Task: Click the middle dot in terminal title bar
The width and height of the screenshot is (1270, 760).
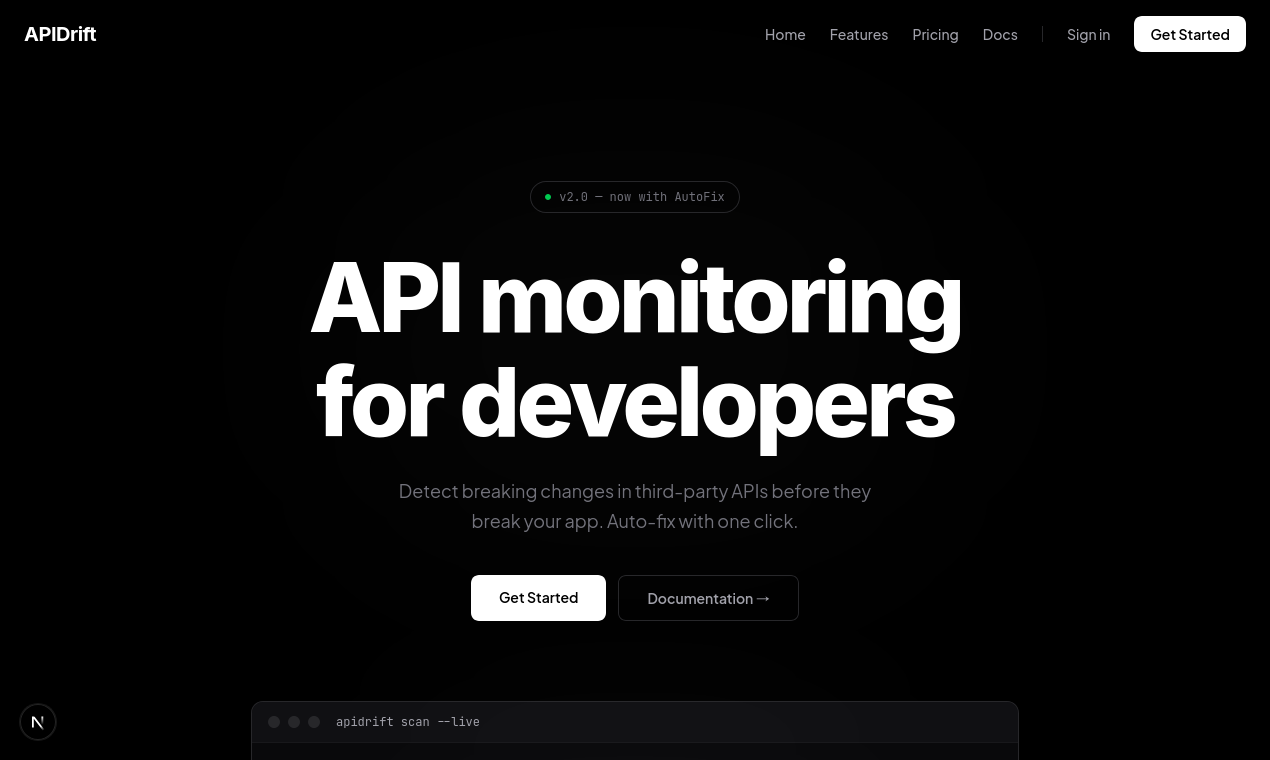Action: 294,721
